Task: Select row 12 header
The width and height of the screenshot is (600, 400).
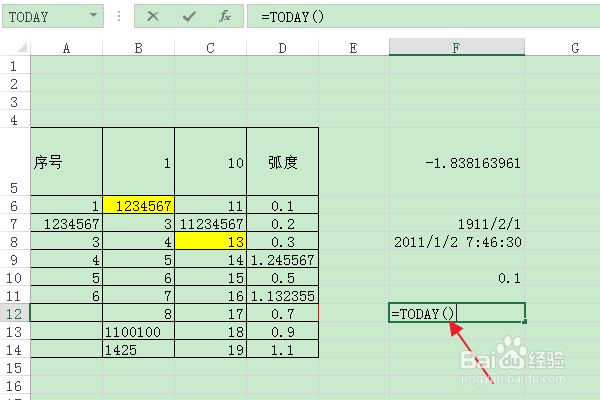Action: pyautogui.click(x=15, y=313)
